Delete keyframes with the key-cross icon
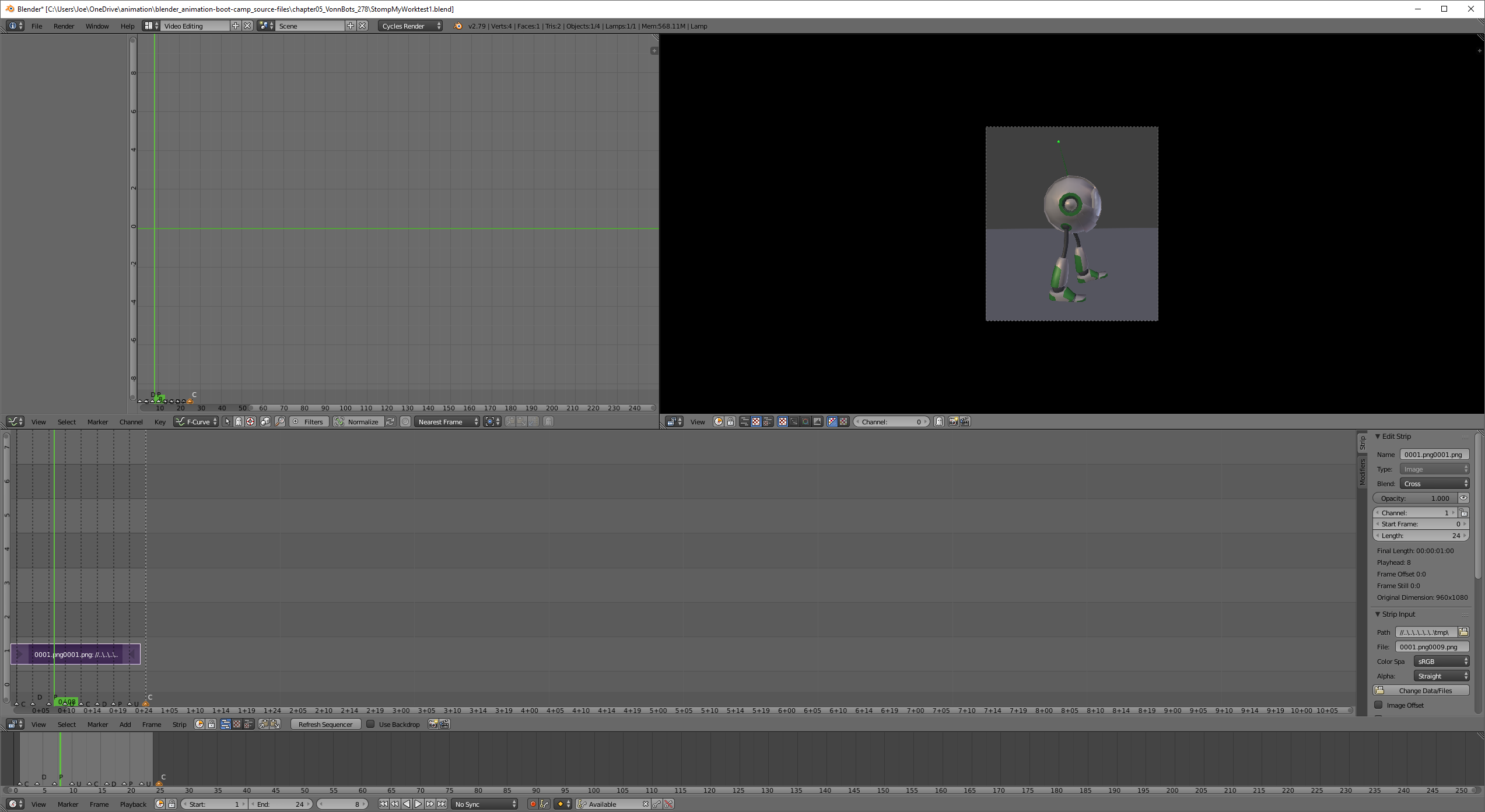This screenshot has width=1485, height=812. tap(668, 804)
